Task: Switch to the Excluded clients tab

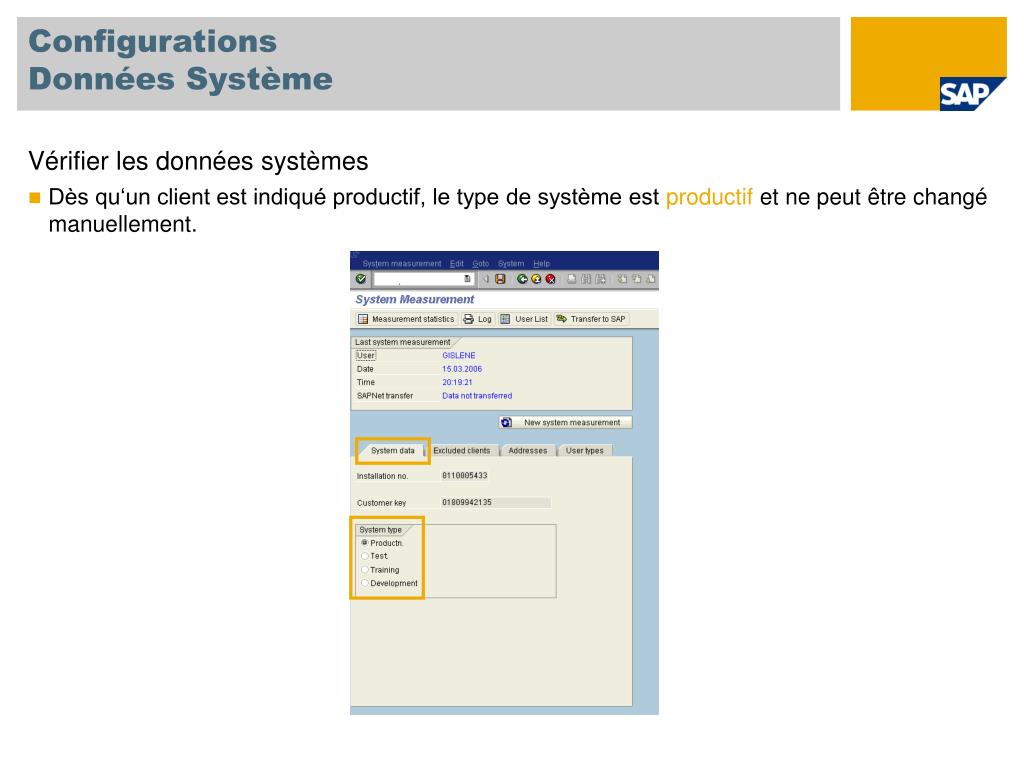Action: pyautogui.click(x=462, y=451)
